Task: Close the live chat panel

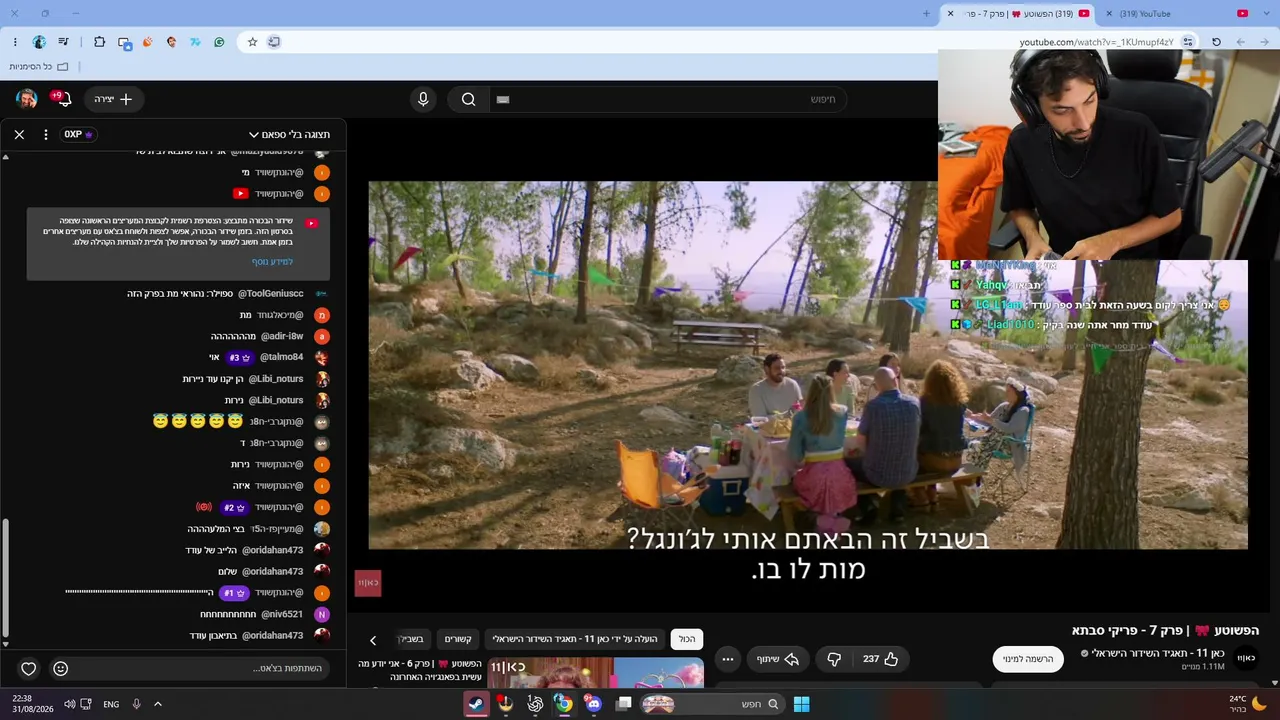Action: [x=19, y=134]
